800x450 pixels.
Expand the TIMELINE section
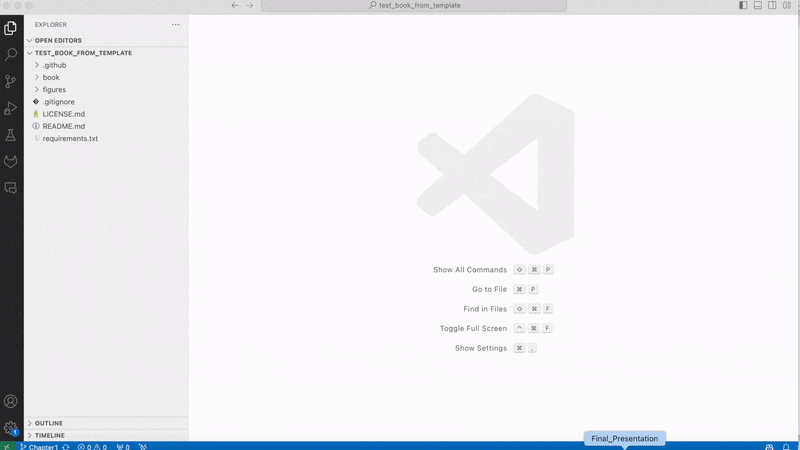[x=107, y=435]
